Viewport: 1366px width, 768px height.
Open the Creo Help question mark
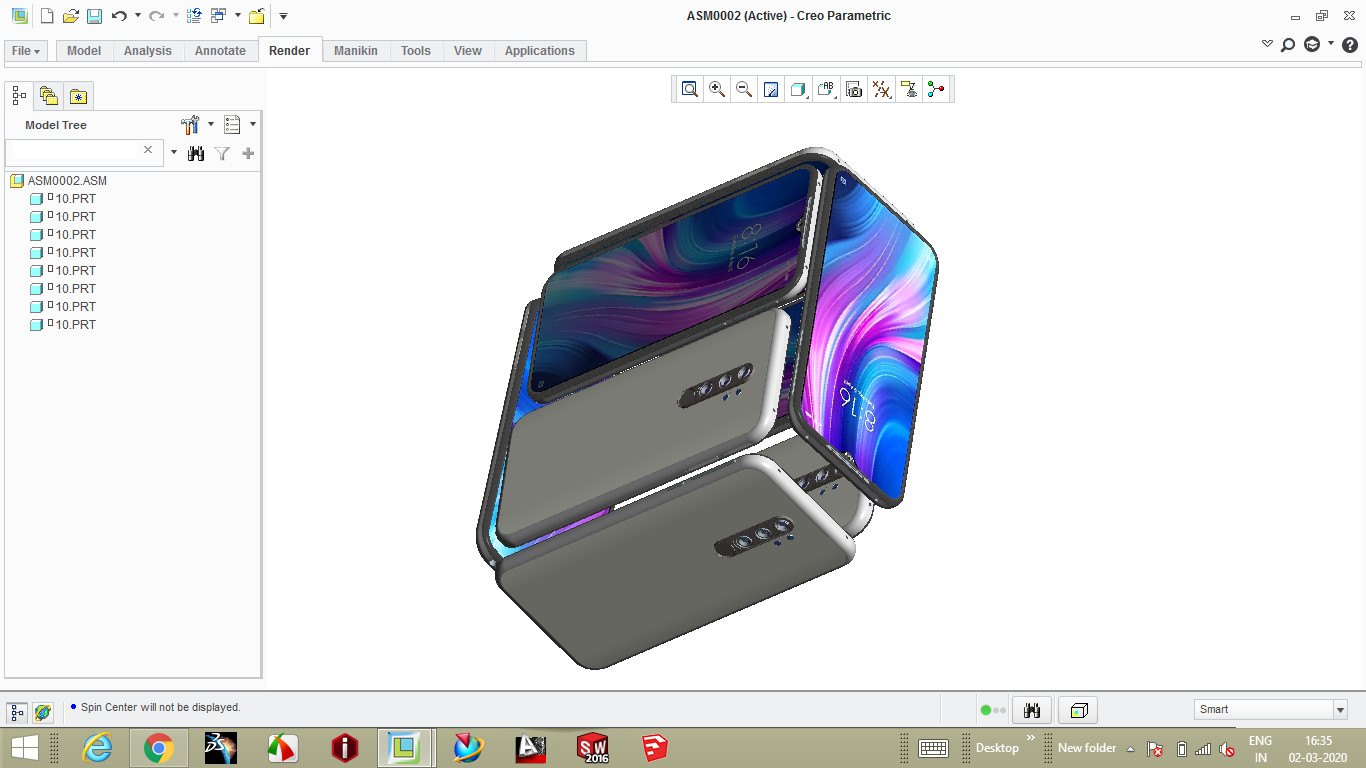point(1350,44)
